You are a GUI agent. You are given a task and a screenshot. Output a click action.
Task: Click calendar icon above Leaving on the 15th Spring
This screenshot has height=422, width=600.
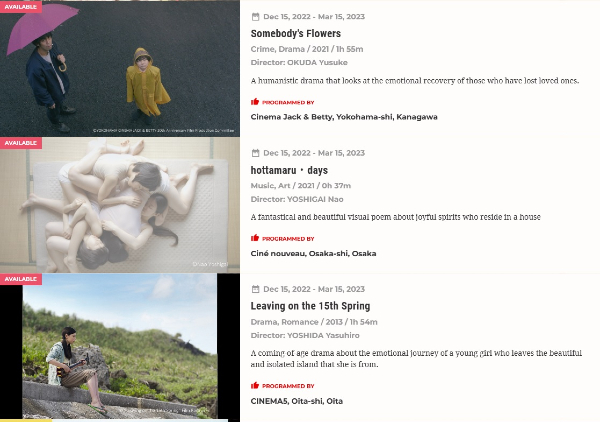pos(255,289)
